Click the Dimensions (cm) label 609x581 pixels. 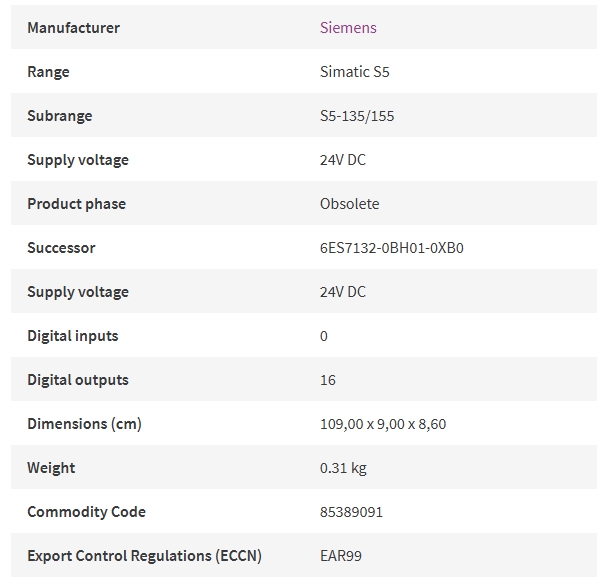tap(84, 424)
